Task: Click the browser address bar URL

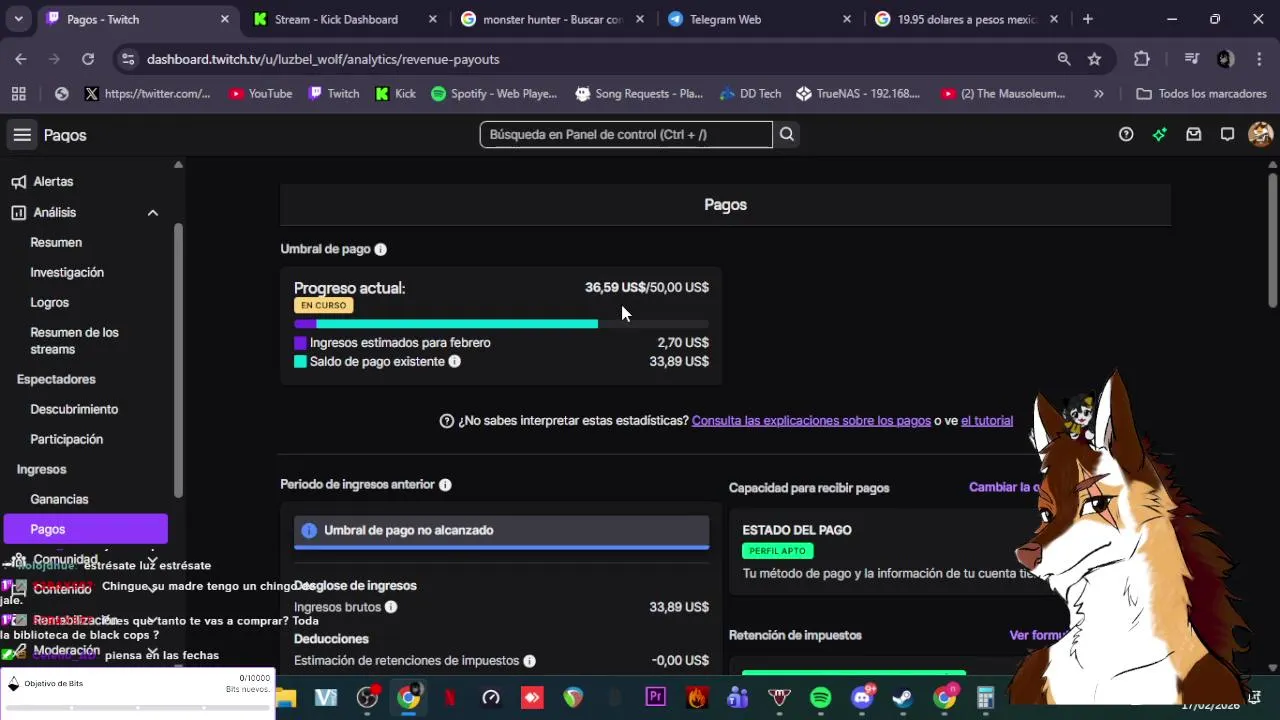Action: point(323,59)
